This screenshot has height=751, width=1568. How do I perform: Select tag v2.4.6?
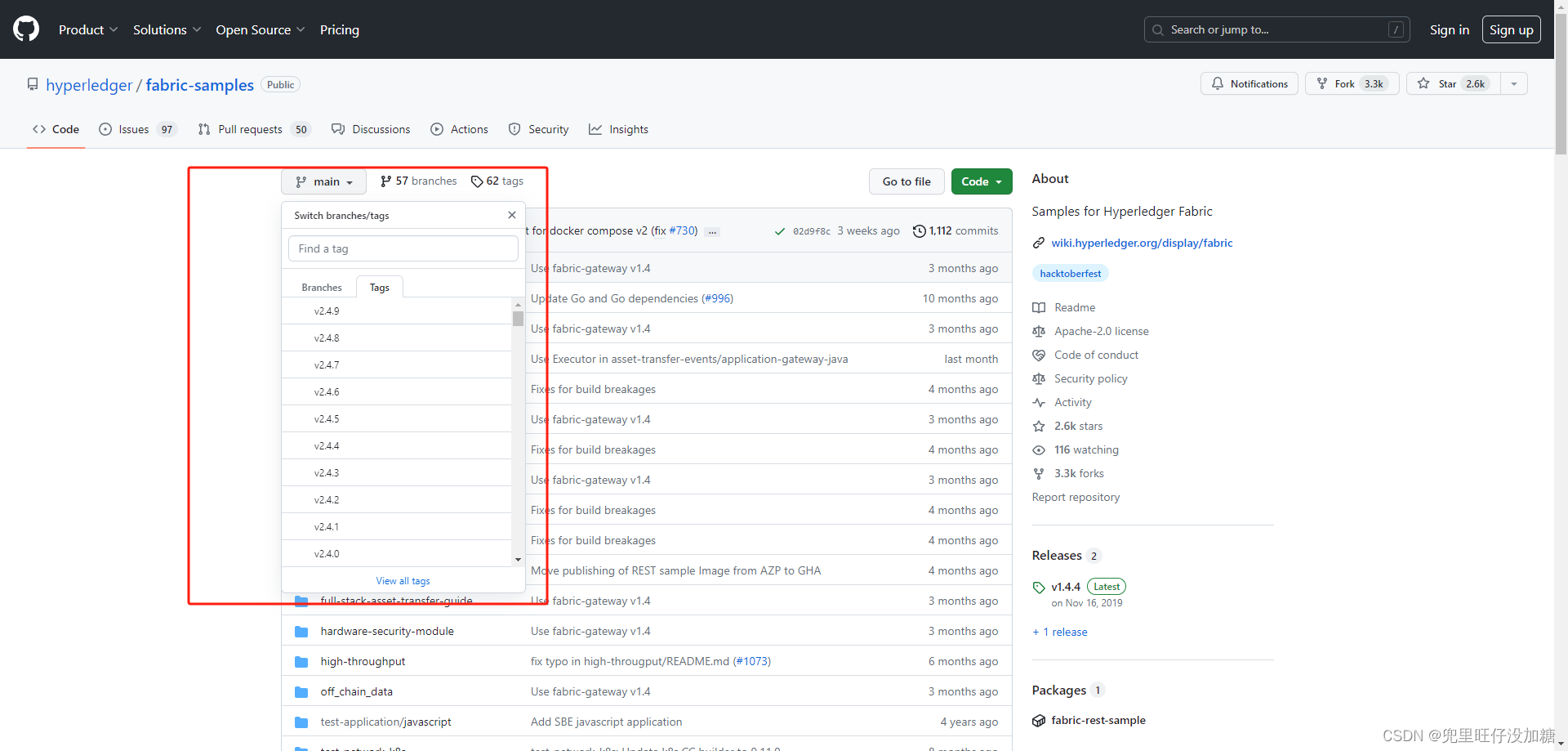pyautogui.click(x=397, y=391)
